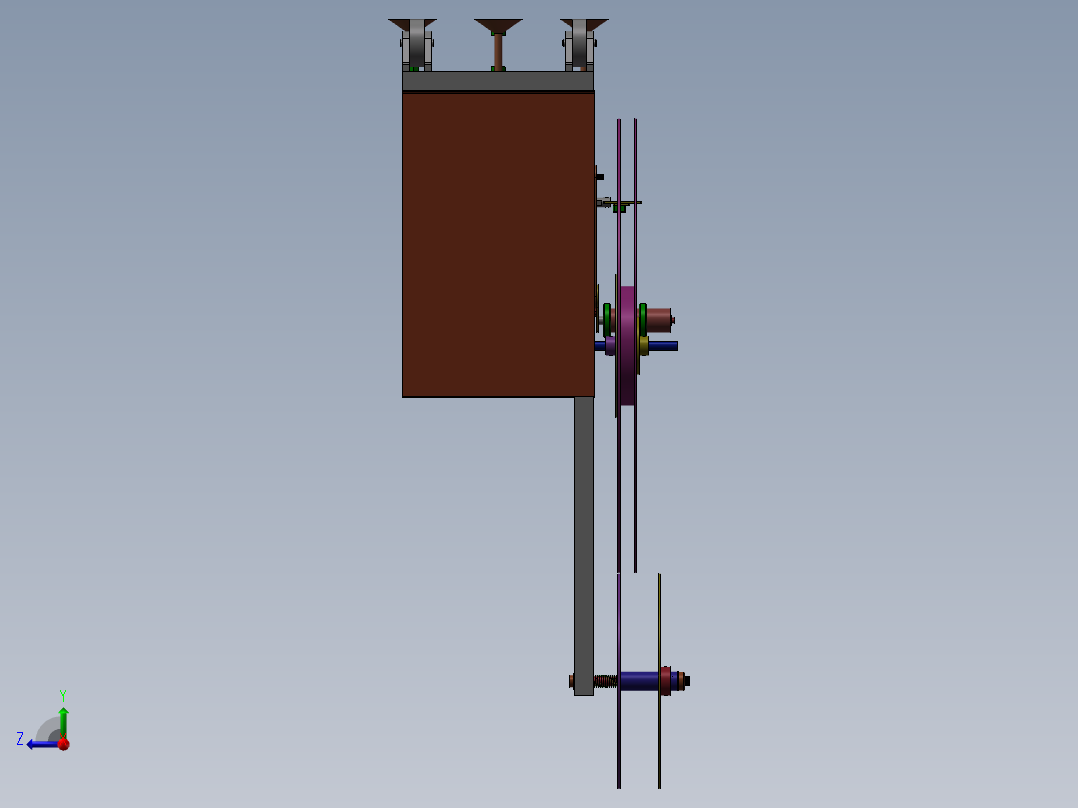
Task: Select the red collar at the bottom shaft end
Action: 665,681
